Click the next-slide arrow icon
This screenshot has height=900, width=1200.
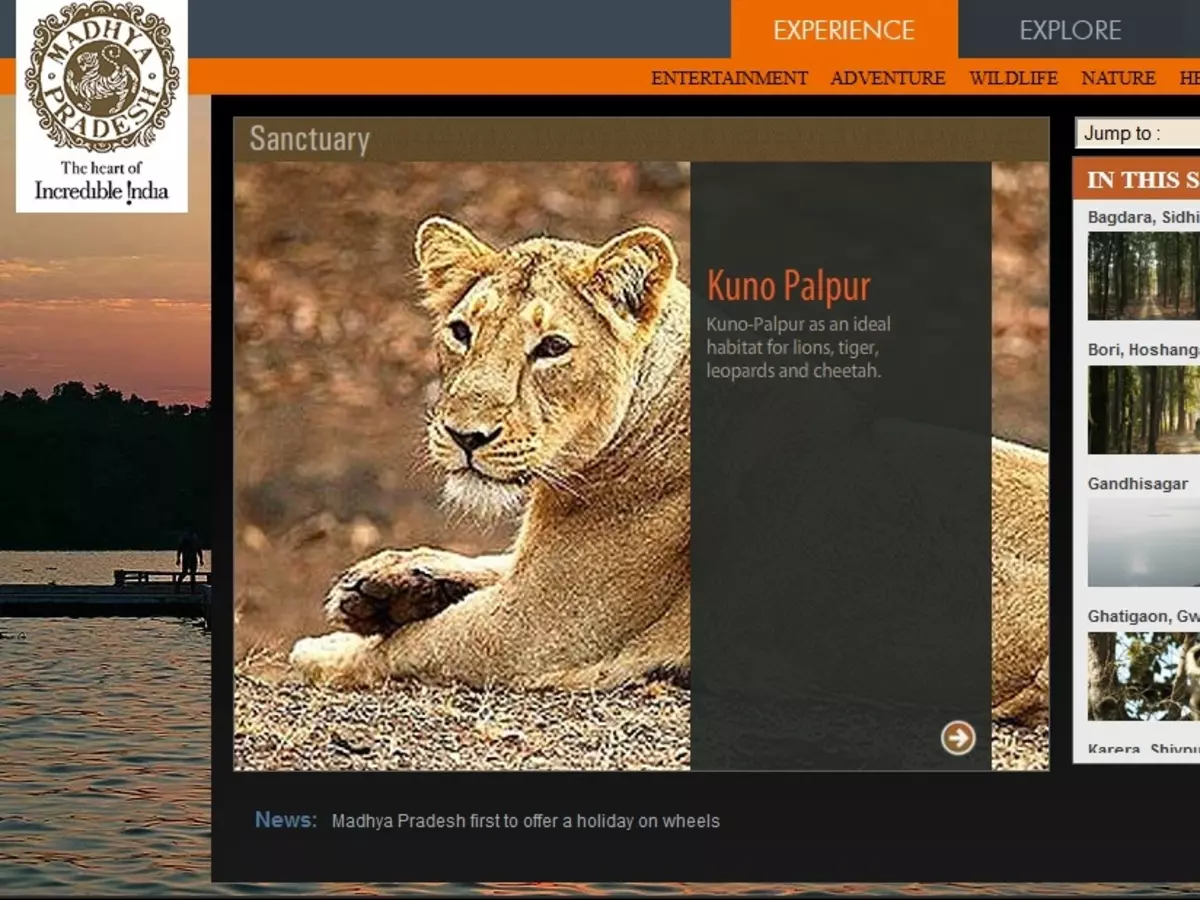coord(959,737)
